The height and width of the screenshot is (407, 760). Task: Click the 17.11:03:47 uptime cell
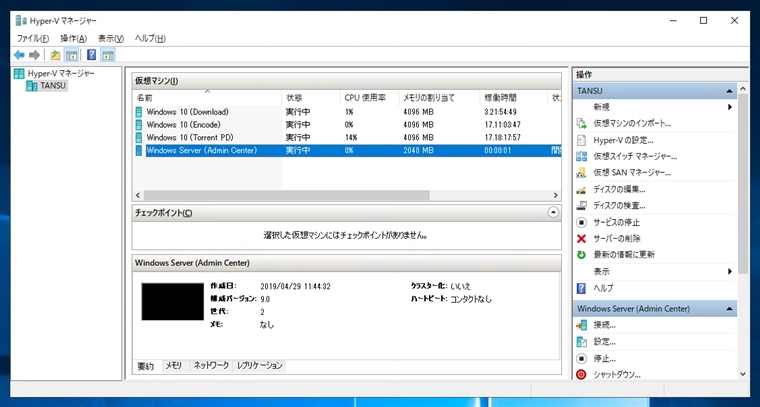coord(502,125)
